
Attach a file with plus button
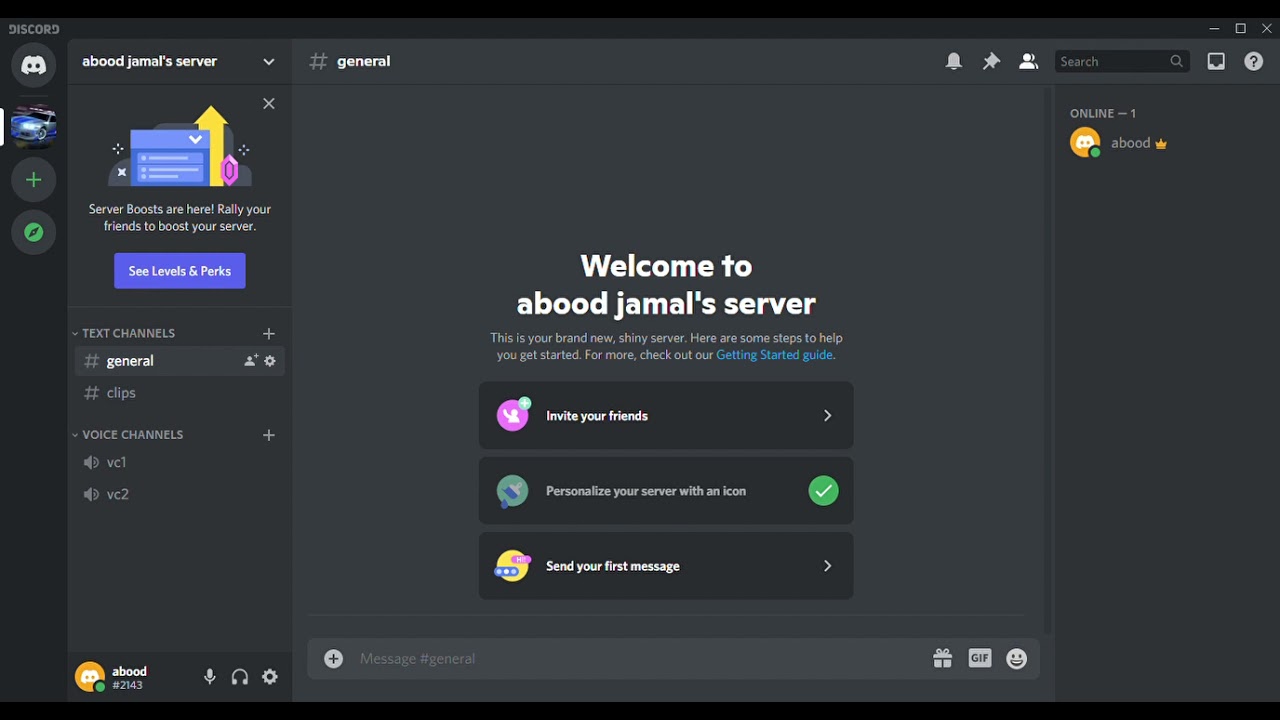point(334,660)
